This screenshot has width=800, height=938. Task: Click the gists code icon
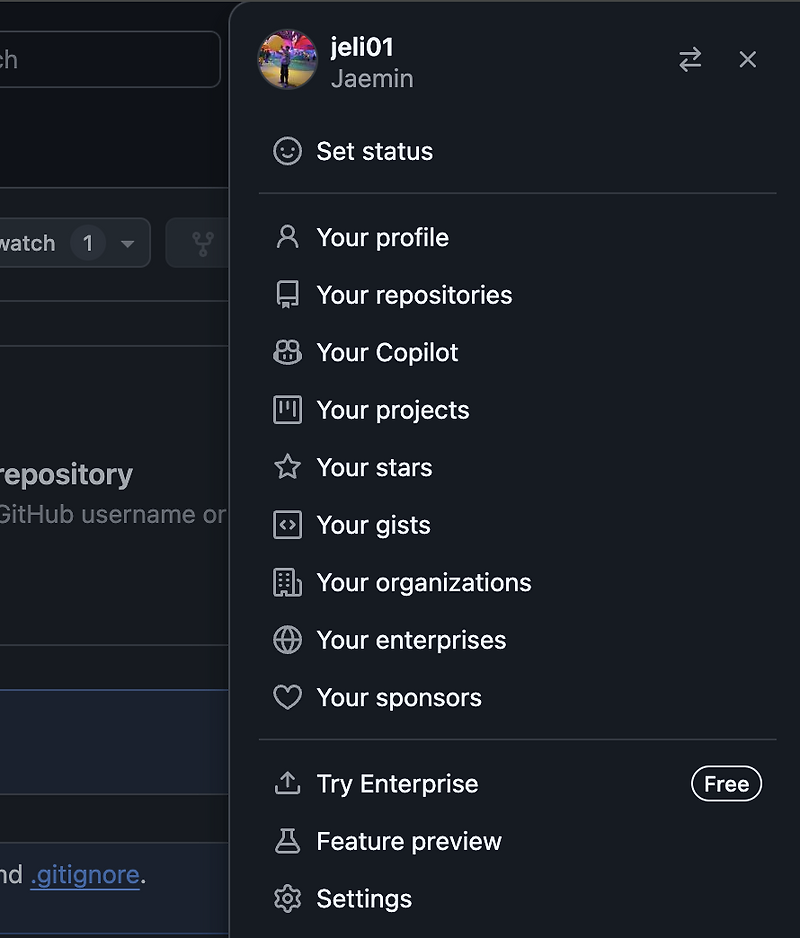coord(288,525)
